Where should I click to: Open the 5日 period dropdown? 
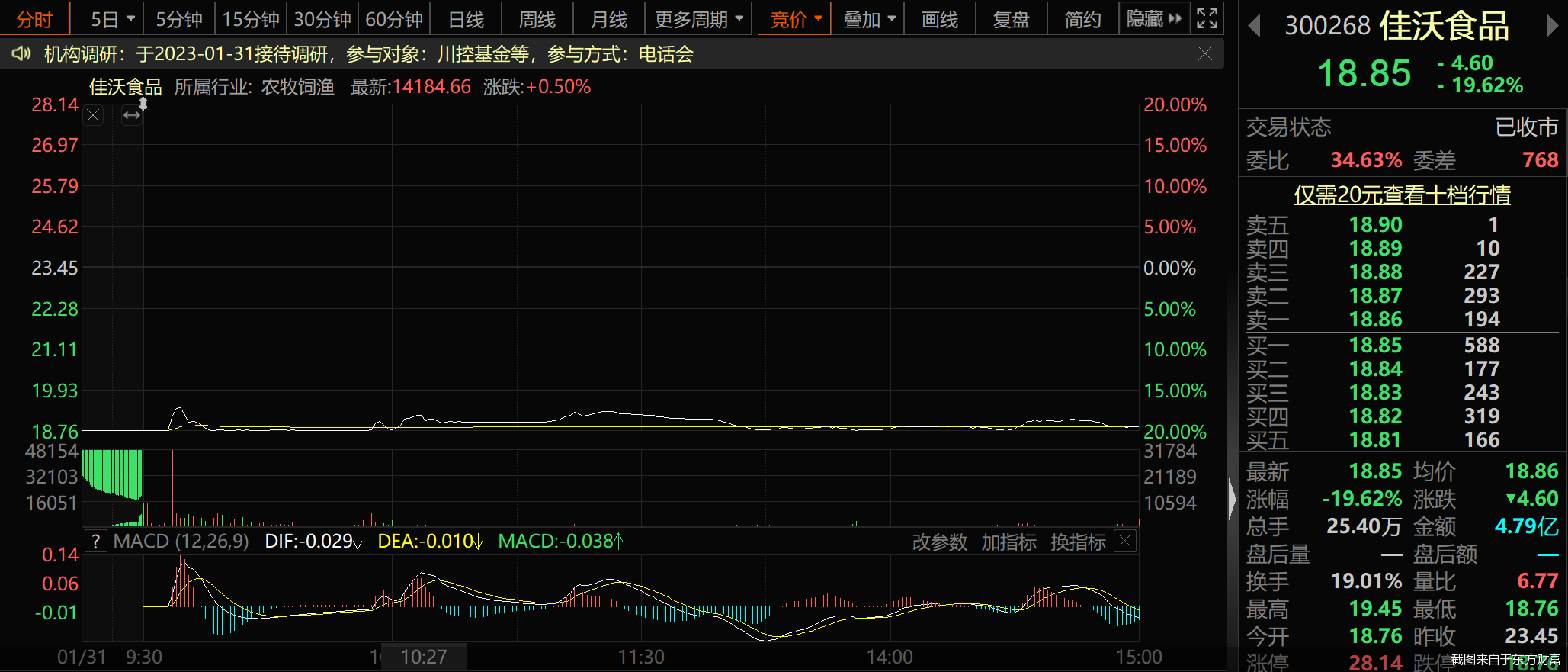tap(111, 19)
